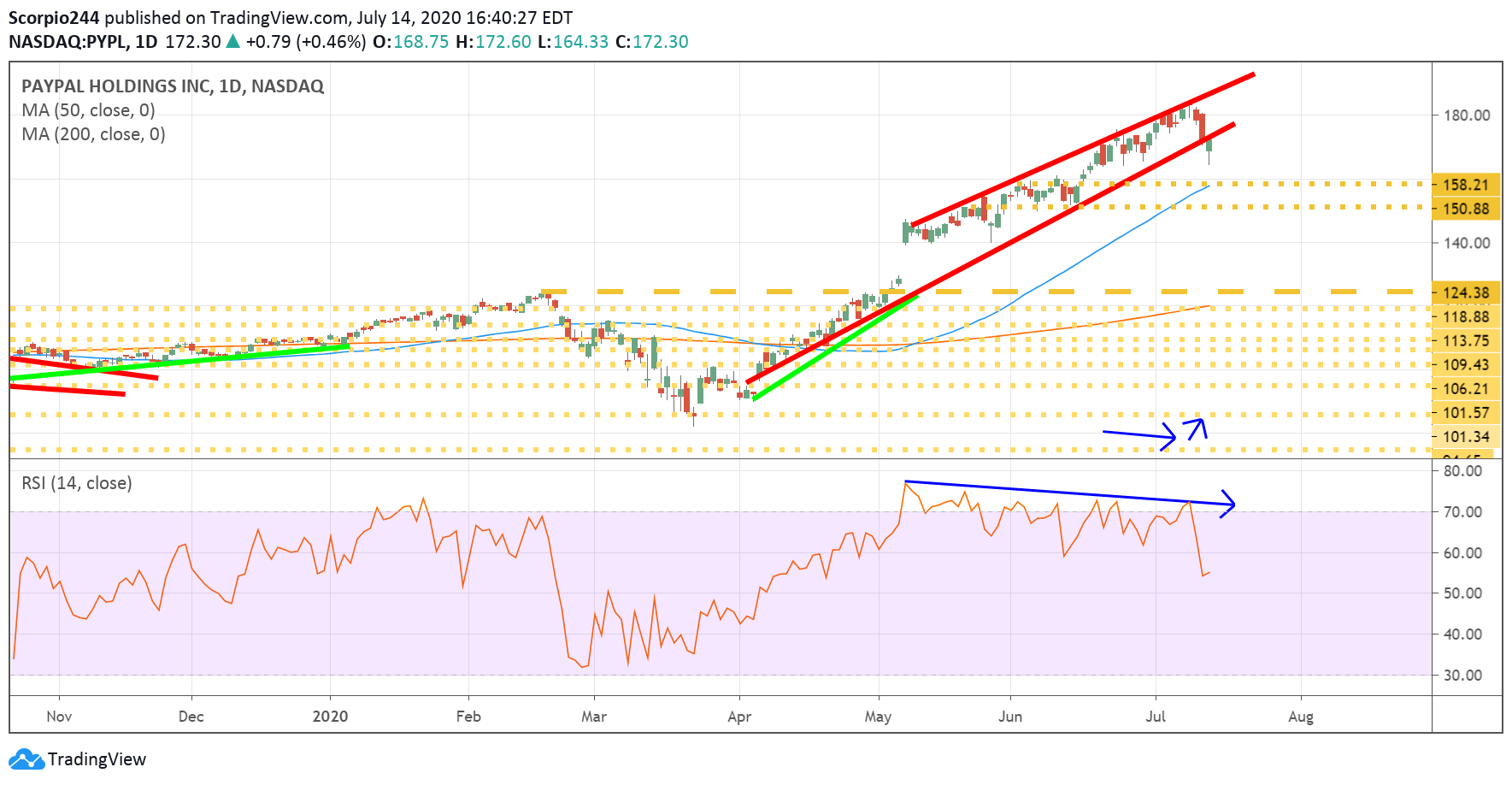Click the closing price C:172.30 value
This screenshot has height=785, width=1512.
pos(652,42)
